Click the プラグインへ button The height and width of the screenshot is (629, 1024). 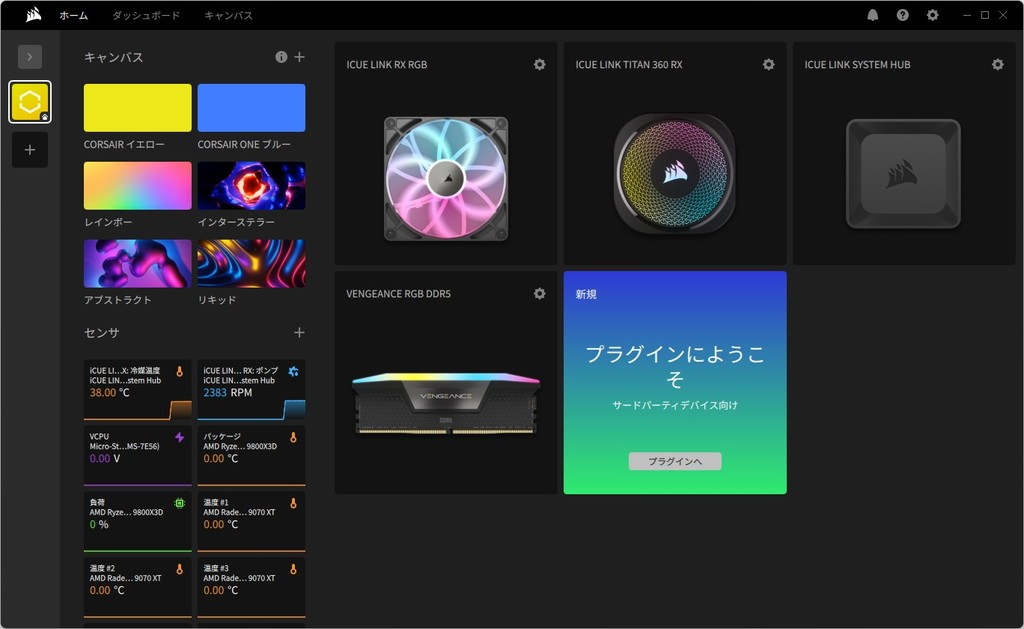[x=675, y=461]
